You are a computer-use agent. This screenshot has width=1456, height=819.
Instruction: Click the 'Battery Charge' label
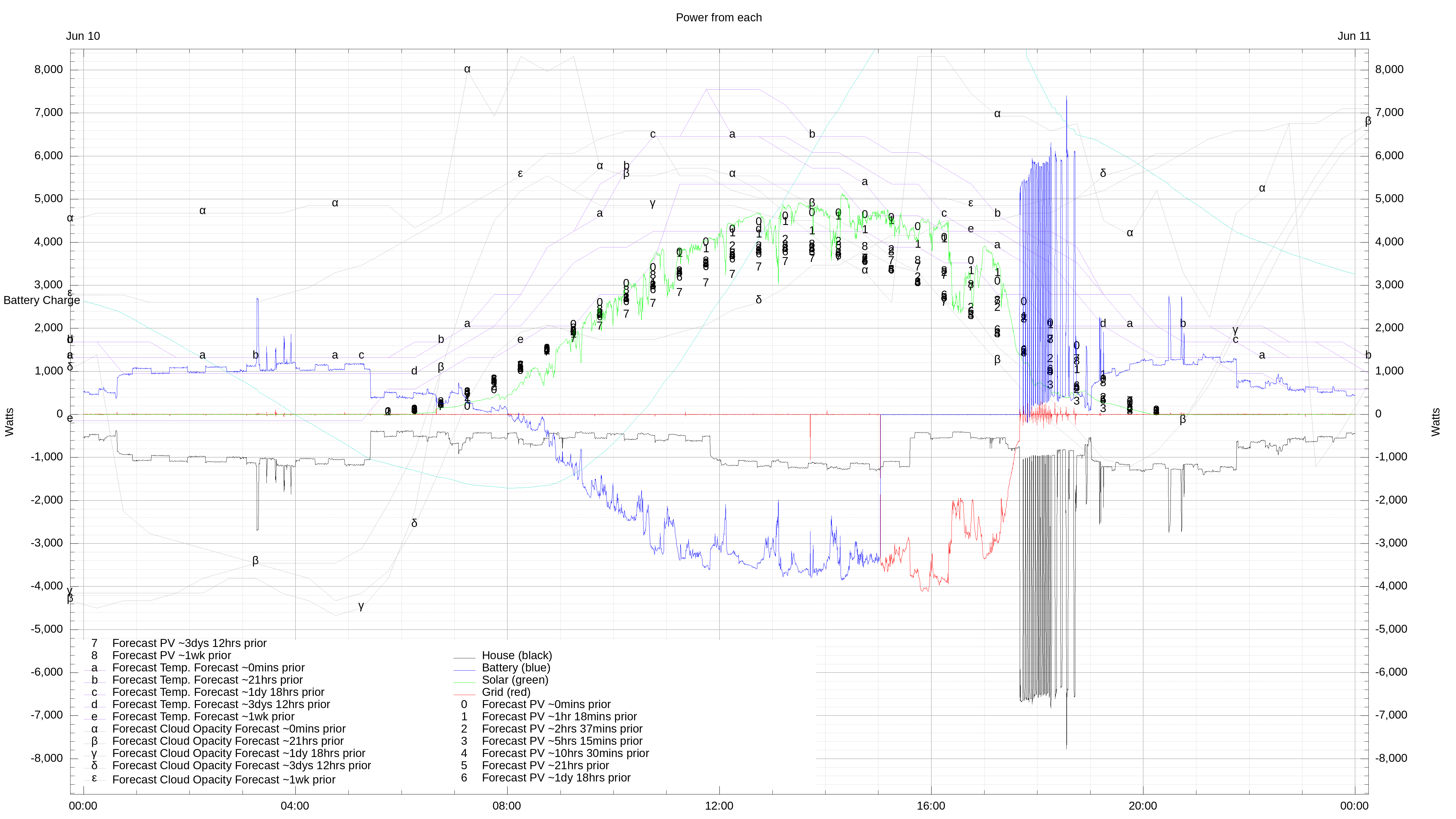pos(42,300)
